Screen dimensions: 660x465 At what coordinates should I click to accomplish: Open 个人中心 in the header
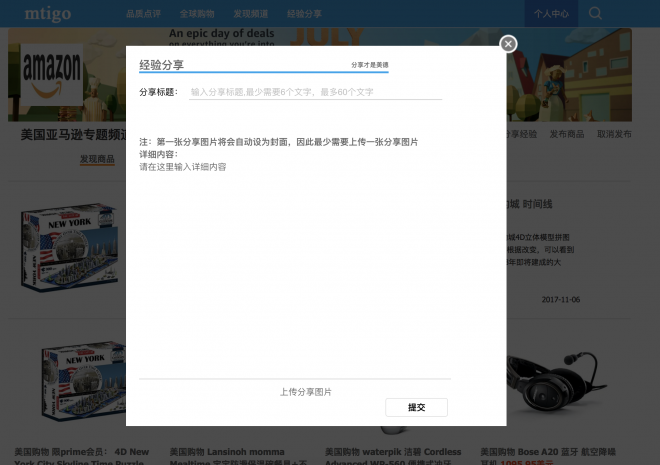click(x=551, y=14)
